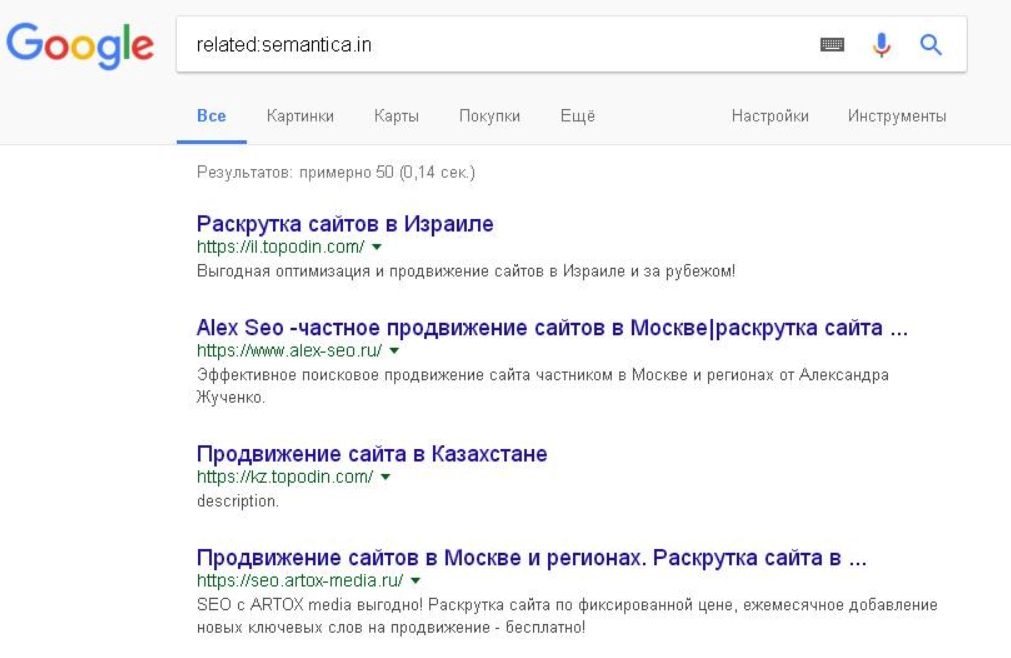Open the Настройки menu

point(769,116)
